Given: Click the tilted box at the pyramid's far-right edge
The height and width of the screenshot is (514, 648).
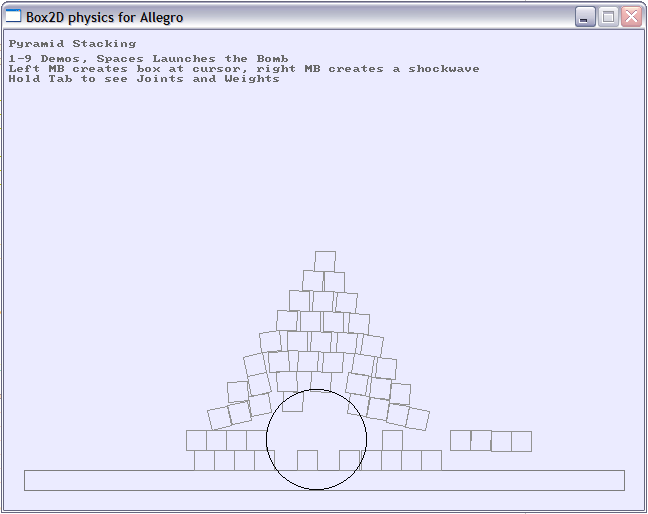Looking at the screenshot, I should 419,419.
